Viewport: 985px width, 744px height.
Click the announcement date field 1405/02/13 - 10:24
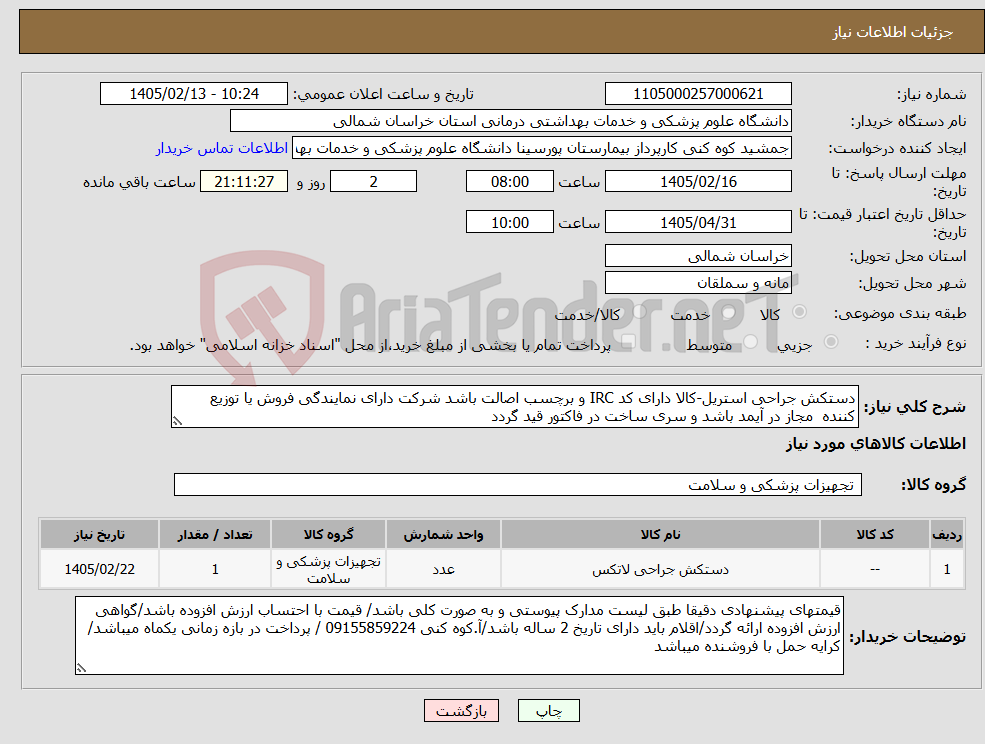tap(193, 94)
